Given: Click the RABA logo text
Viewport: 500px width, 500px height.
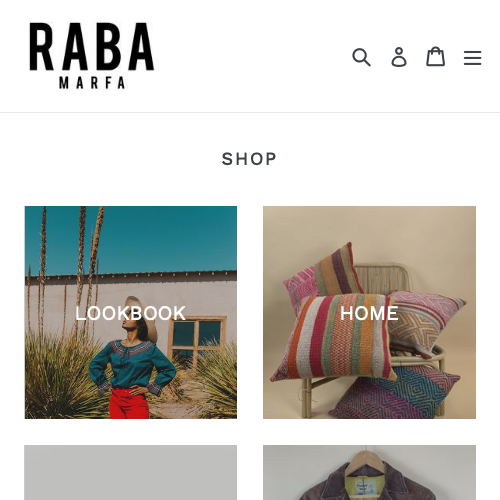Looking at the screenshot, I should click(92, 47).
